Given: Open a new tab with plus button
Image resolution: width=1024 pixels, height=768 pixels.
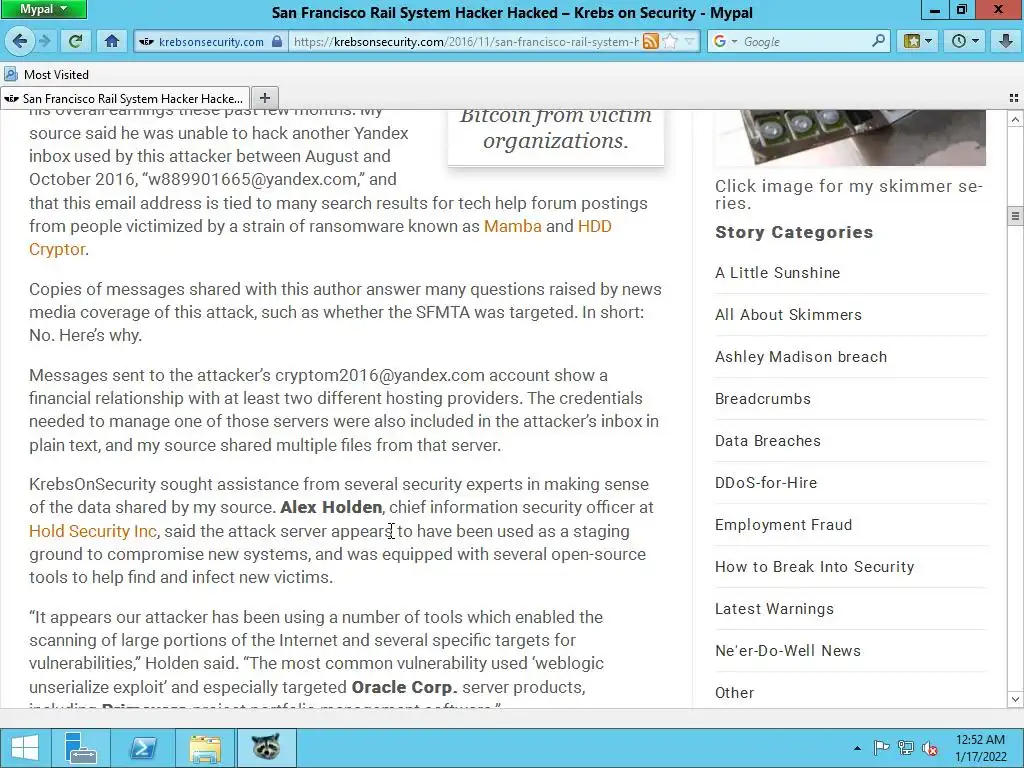Looking at the screenshot, I should pyautogui.click(x=264, y=98).
